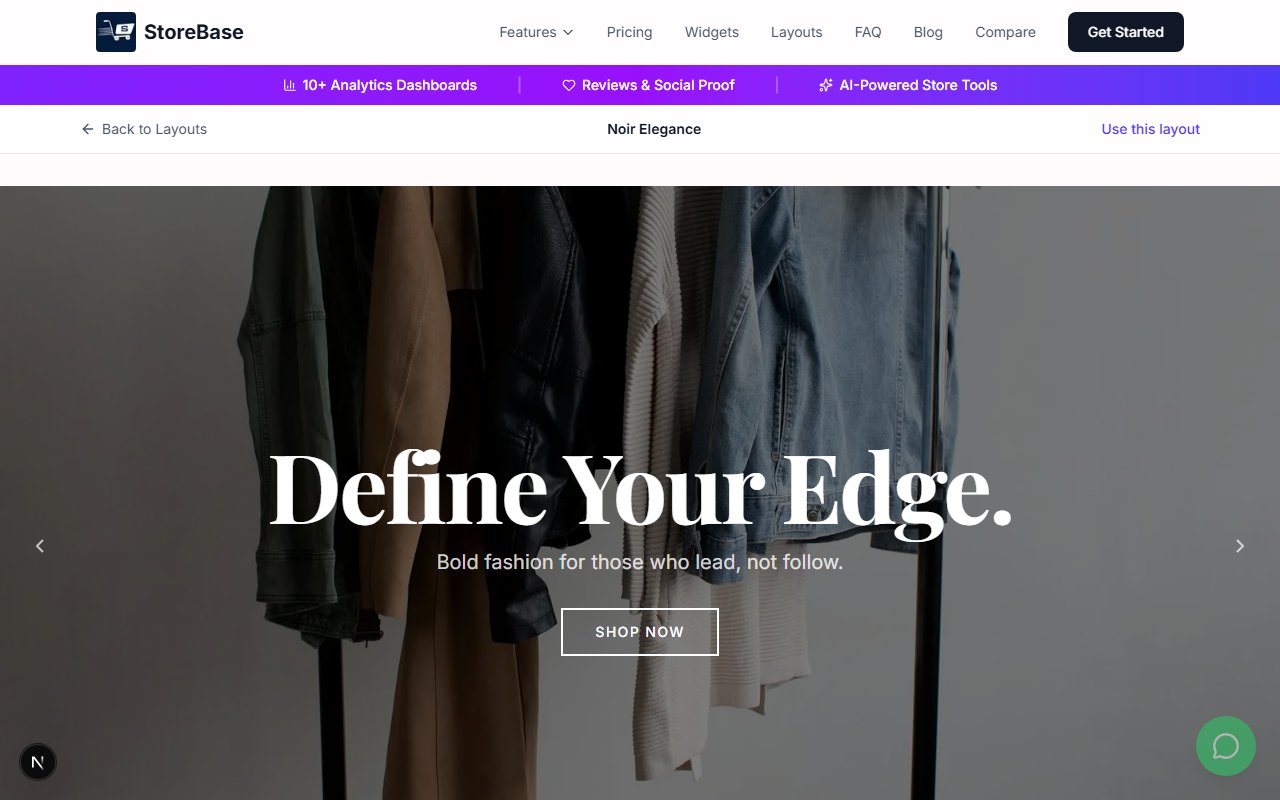The image size is (1280, 800).
Task: Expand the Features dropdown menu
Action: click(x=537, y=32)
